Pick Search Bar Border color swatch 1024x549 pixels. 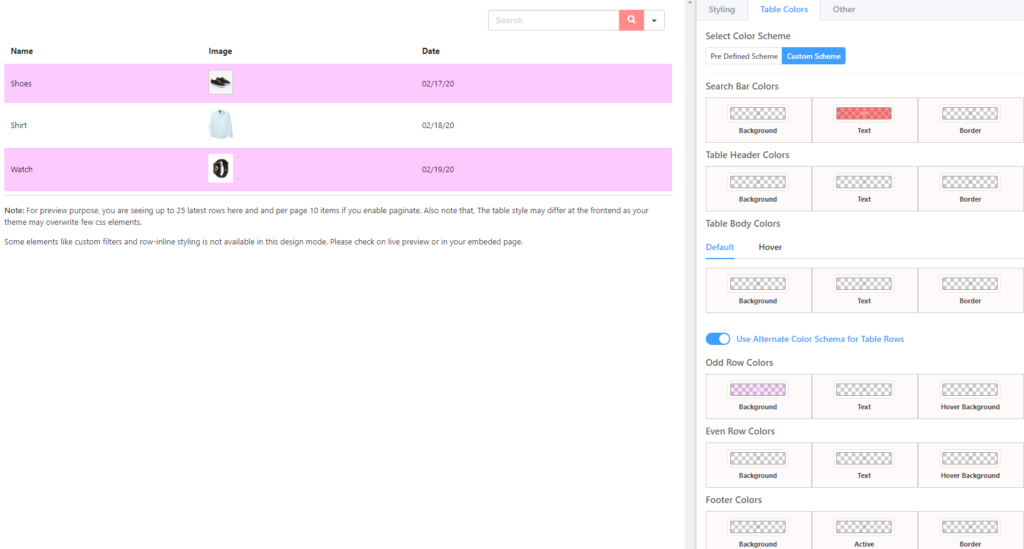pyautogui.click(x=970, y=114)
